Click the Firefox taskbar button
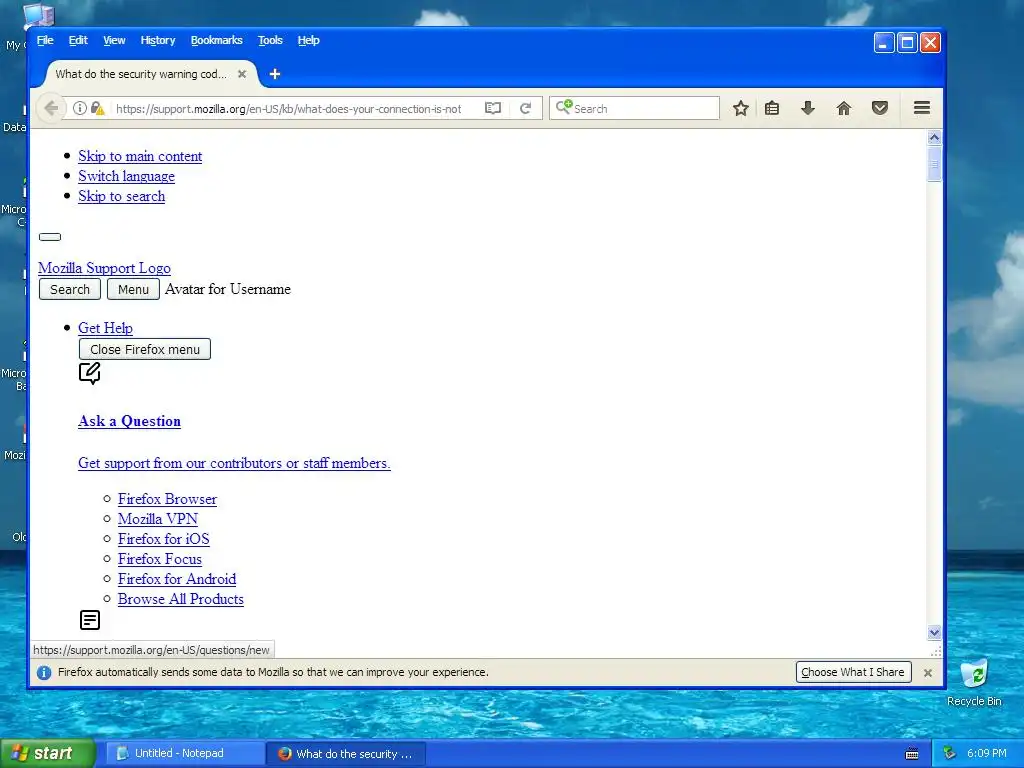This screenshot has height=768, width=1024. [x=347, y=754]
